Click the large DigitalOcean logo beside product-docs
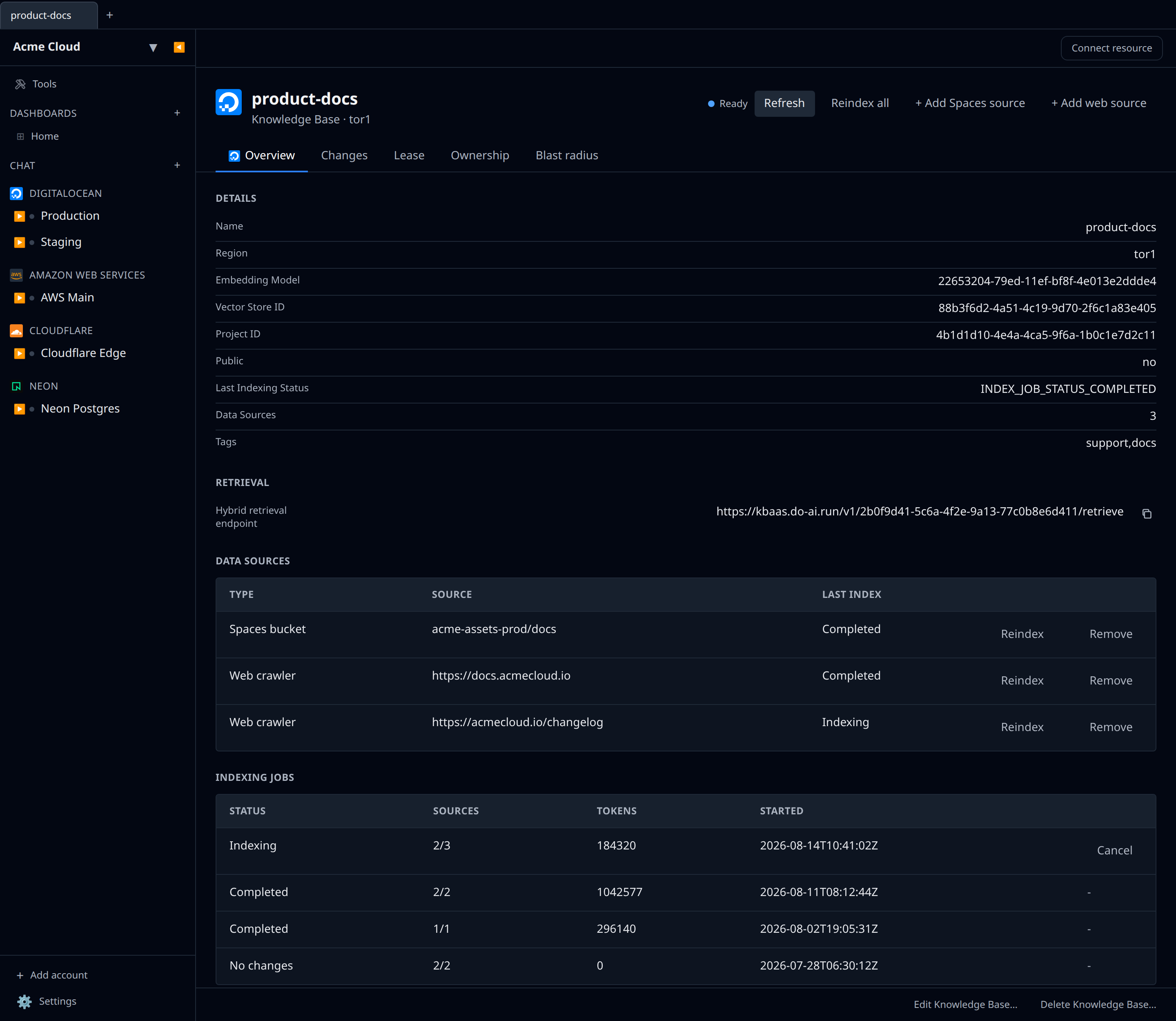Image resolution: width=1176 pixels, height=1021 pixels. 229,103
